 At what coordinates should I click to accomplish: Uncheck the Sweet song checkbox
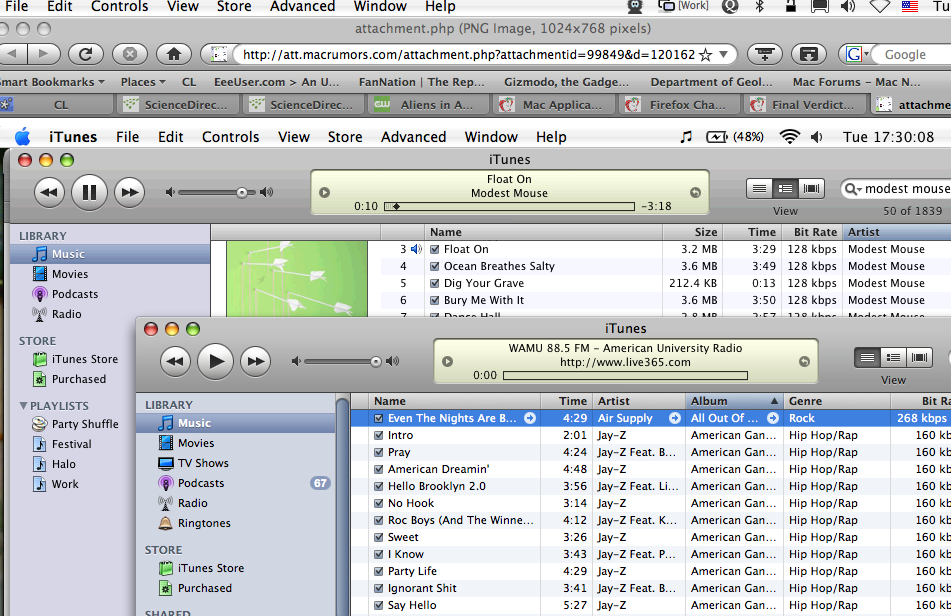click(378, 537)
